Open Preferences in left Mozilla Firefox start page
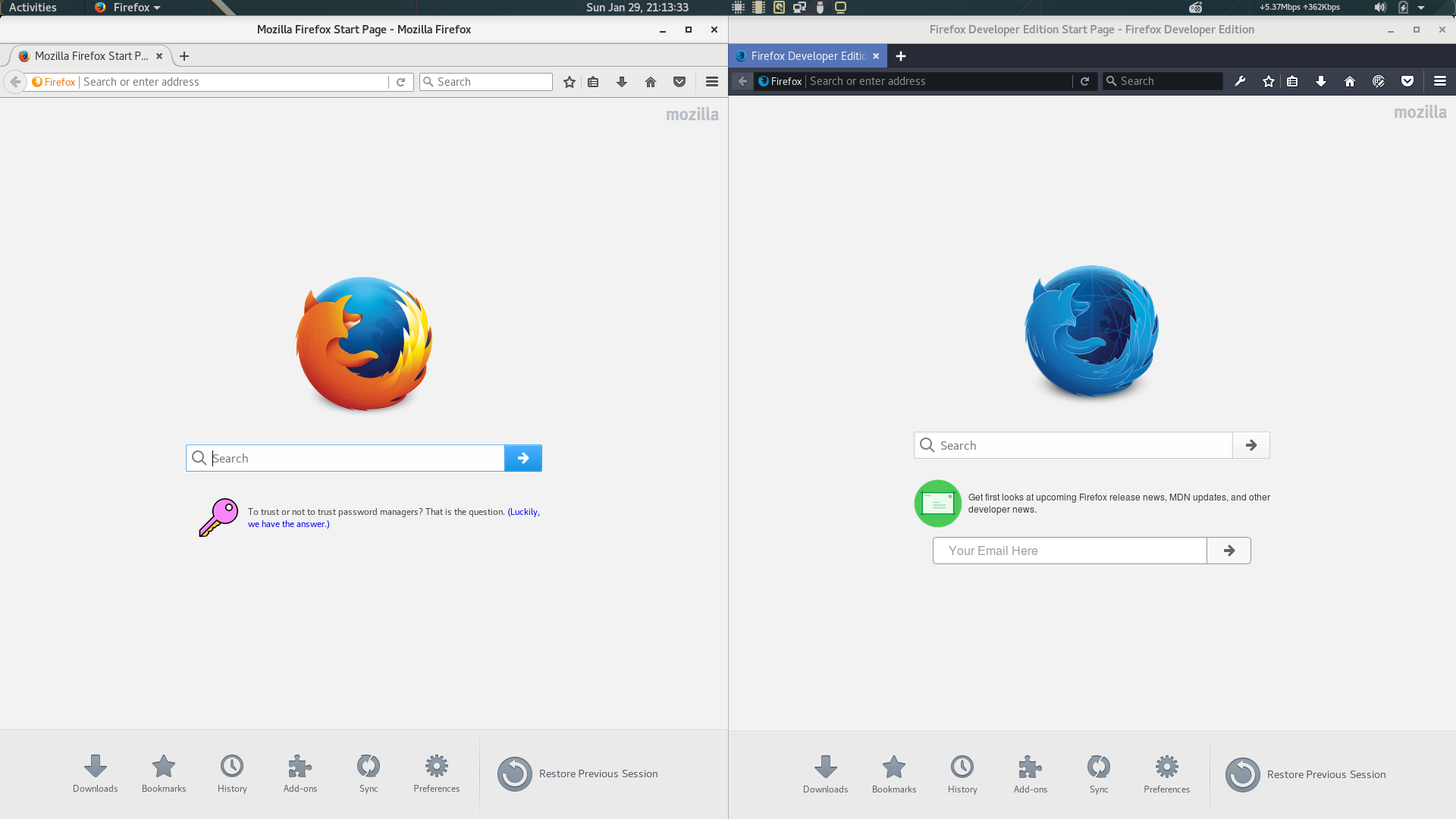Screen dimensions: 1456x819 437,773
